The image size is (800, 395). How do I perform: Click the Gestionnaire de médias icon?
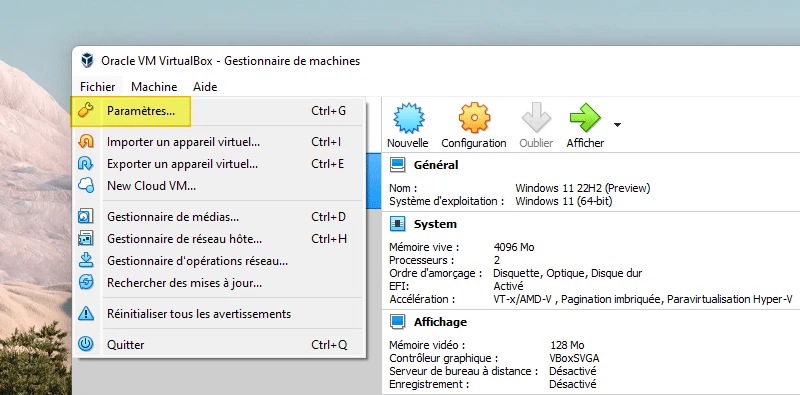tap(86, 216)
